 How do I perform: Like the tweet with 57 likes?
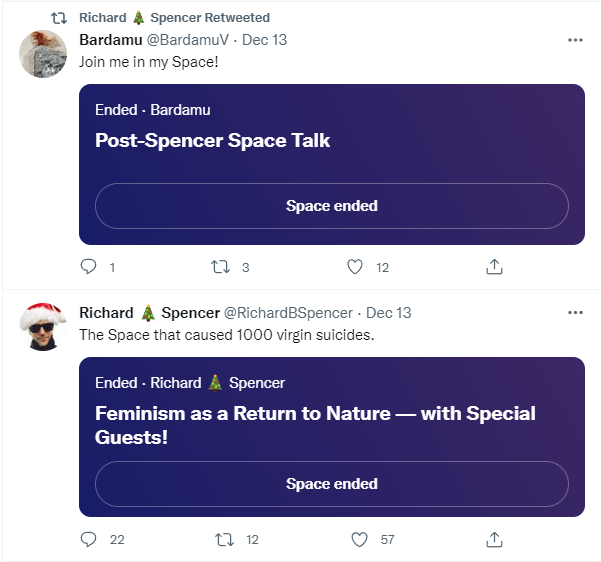click(x=360, y=539)
